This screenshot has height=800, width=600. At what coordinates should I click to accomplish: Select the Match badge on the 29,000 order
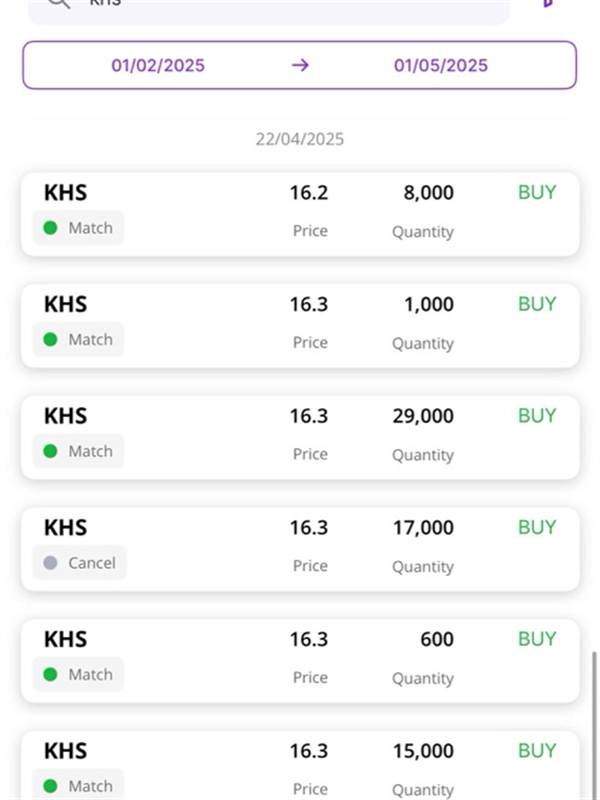(78, 451)
